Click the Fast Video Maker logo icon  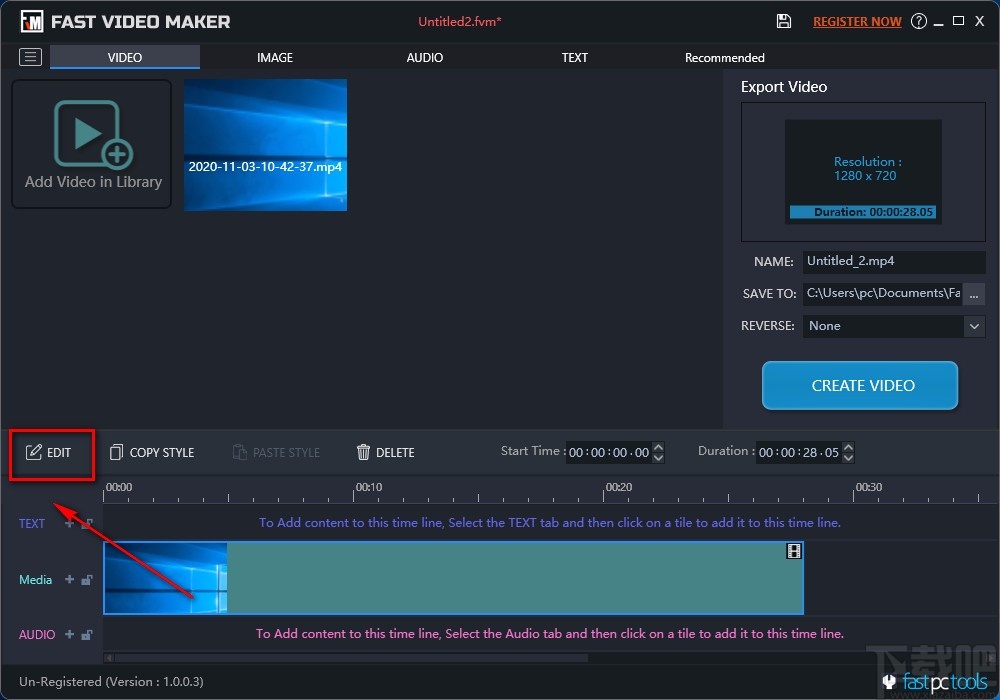(x=31, y=22)
